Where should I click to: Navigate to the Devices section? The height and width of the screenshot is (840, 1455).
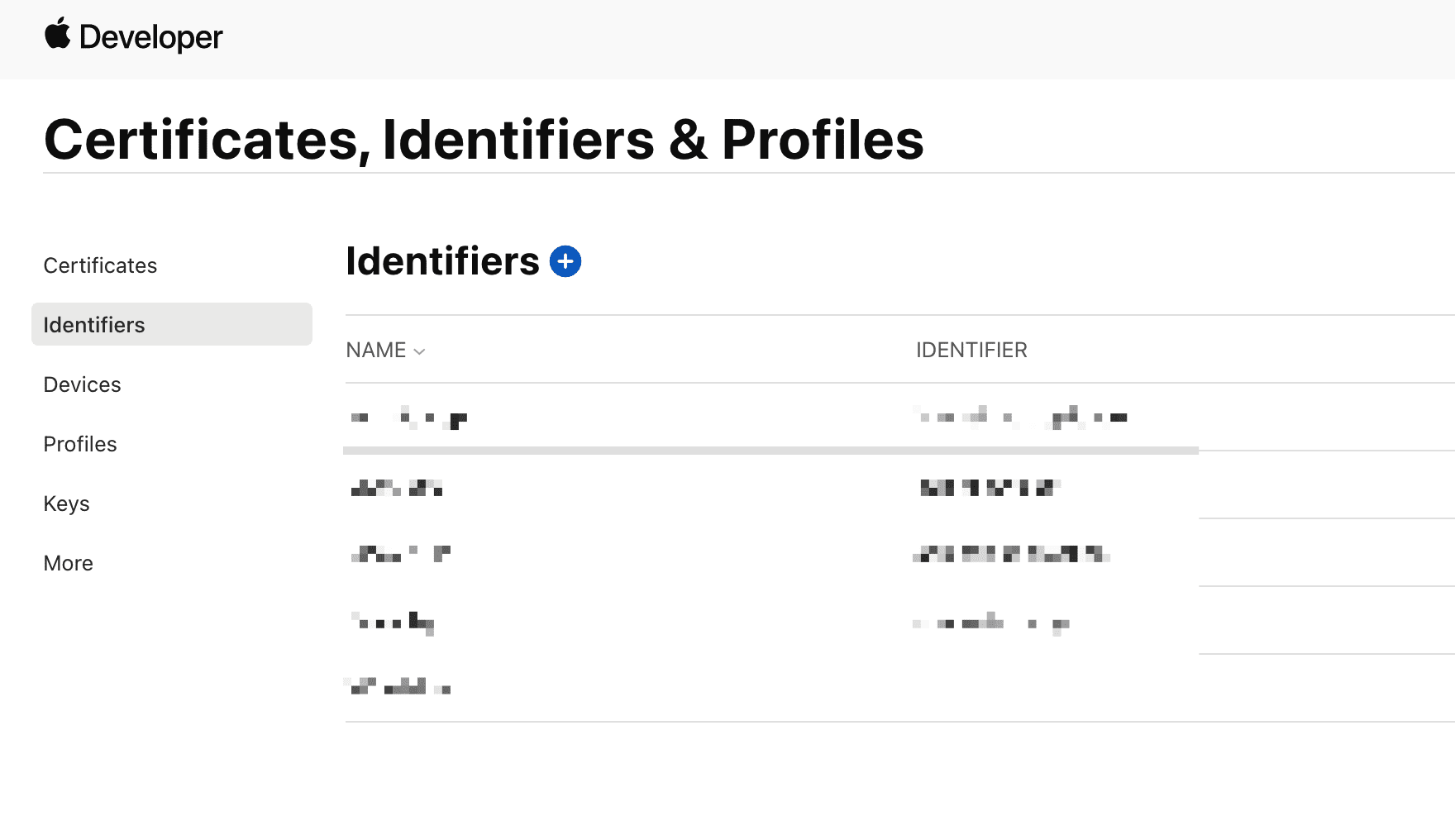82,384
